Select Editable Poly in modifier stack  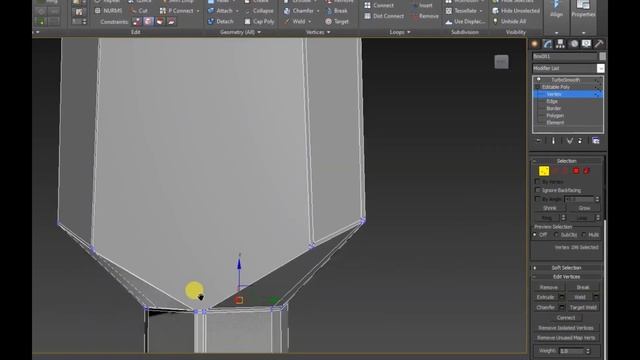(x=556, y=87)
